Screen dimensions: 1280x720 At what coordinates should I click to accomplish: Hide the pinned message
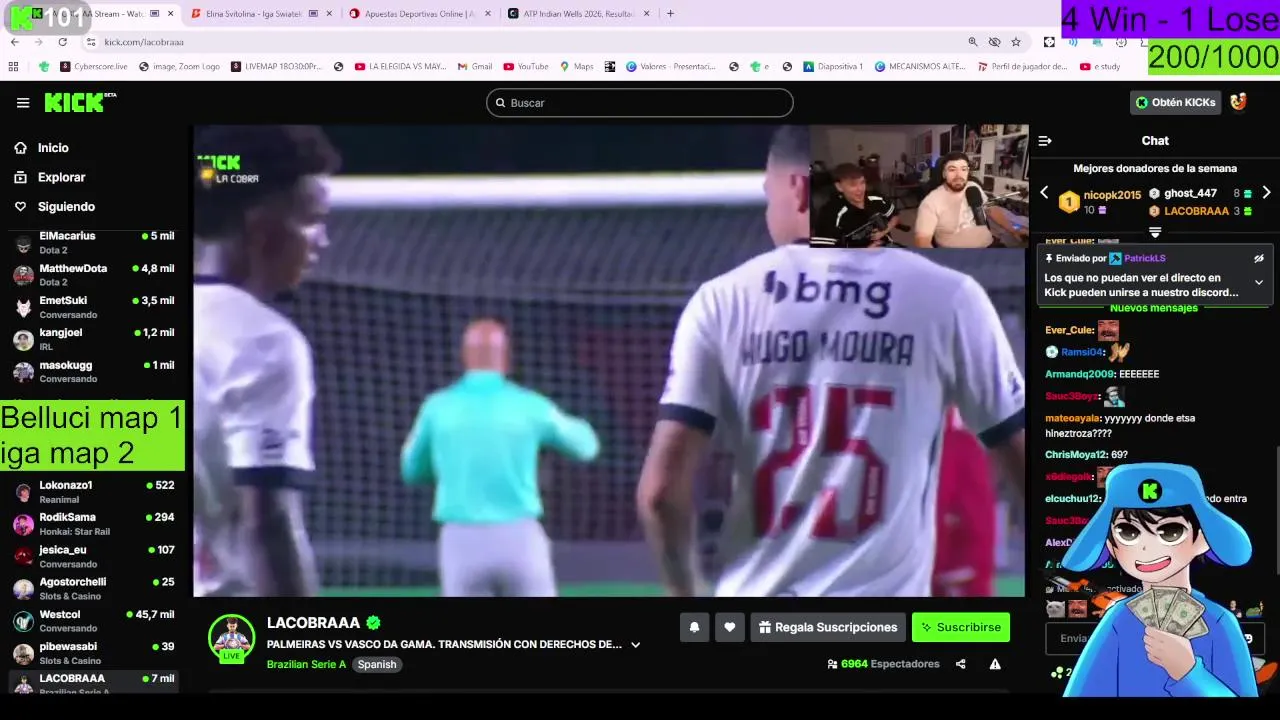click(x=1259, y=258)
